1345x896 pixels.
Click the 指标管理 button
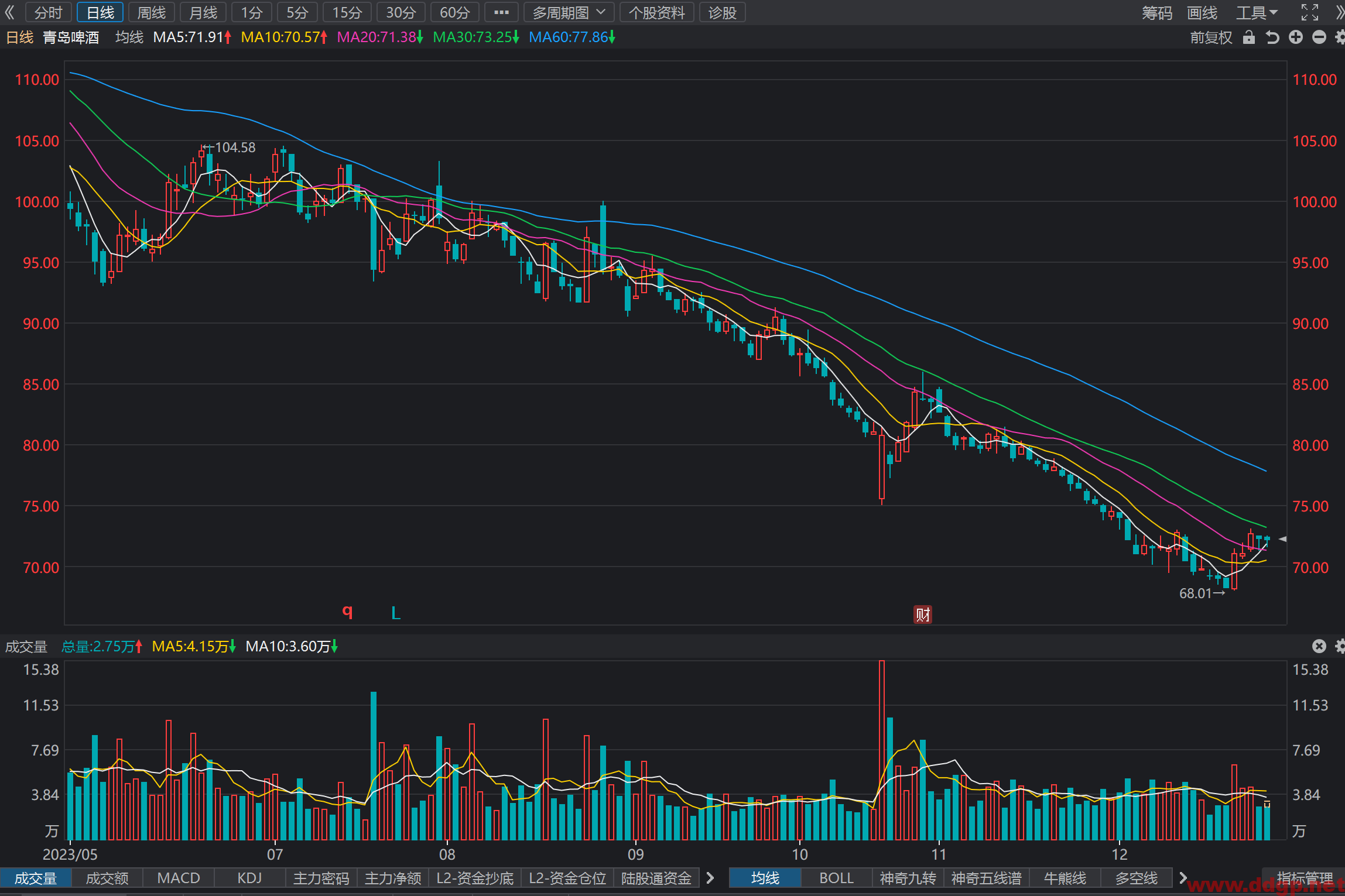click(1305, 878)
